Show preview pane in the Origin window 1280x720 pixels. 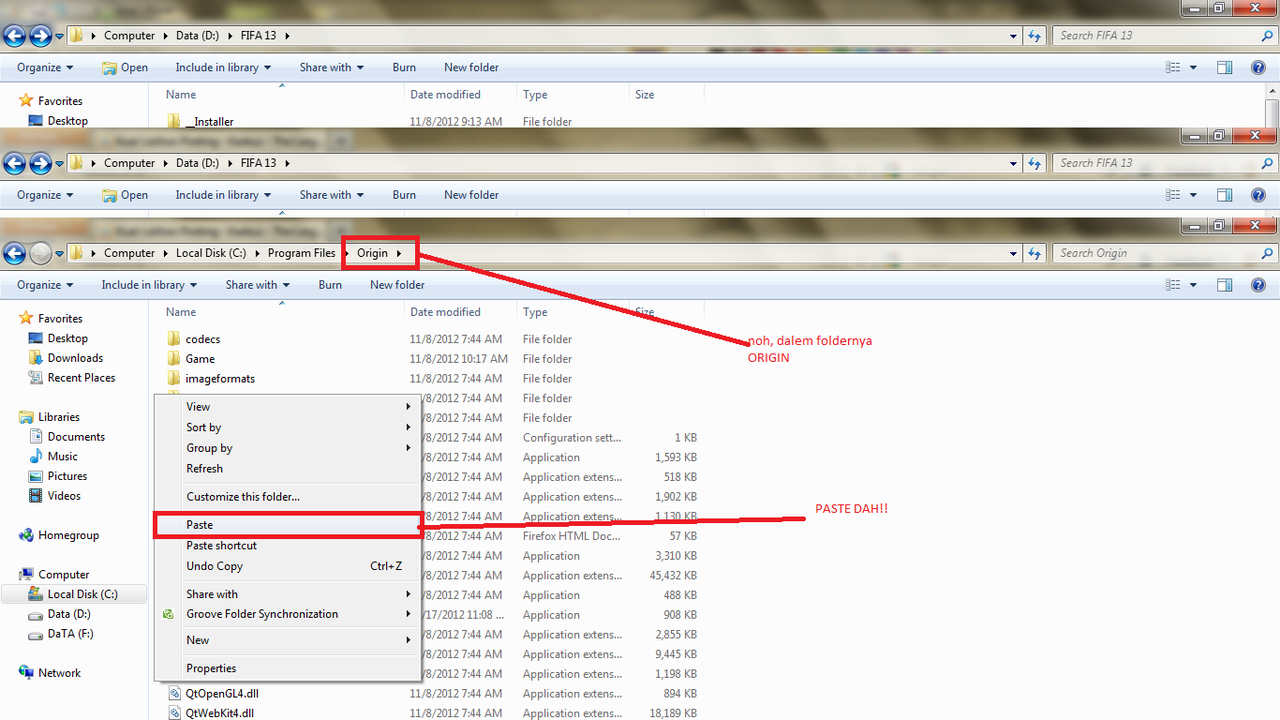click(1225, 285)
